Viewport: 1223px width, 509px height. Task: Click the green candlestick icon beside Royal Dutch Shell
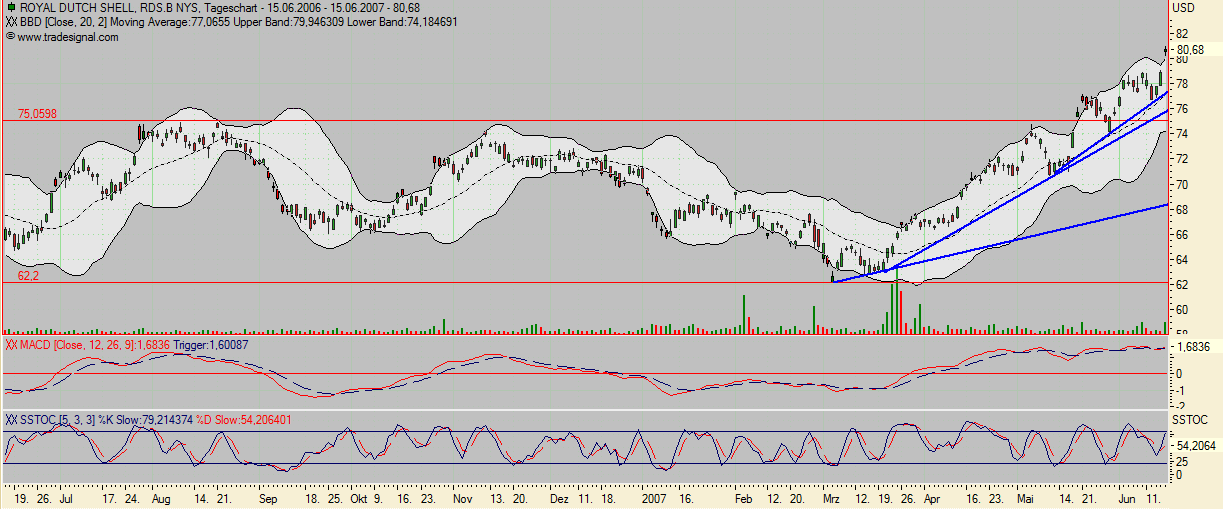11,8
